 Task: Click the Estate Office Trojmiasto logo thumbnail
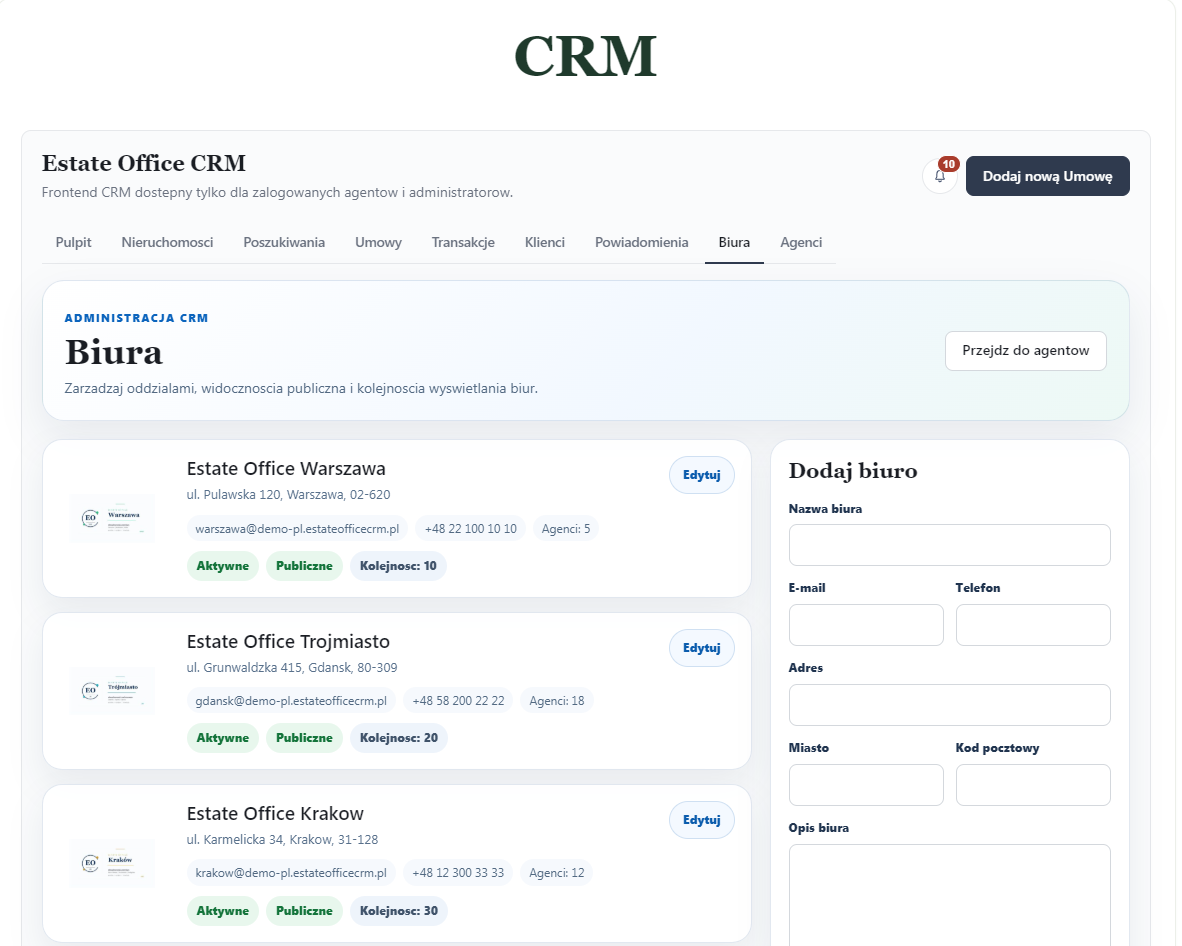click(x=112, y=690)
